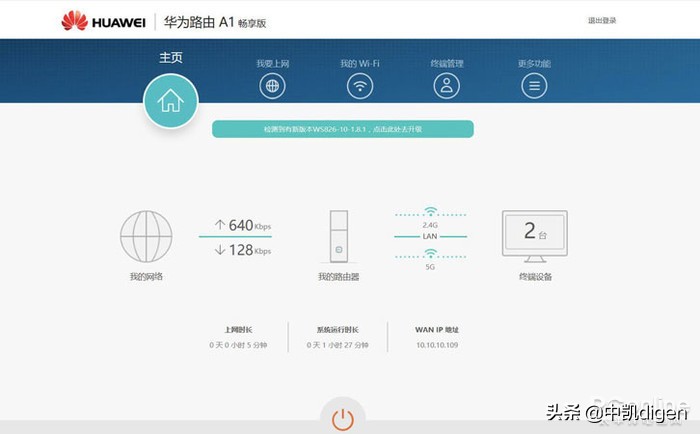Switch to the 我要上网 tab label

point(272,63)
